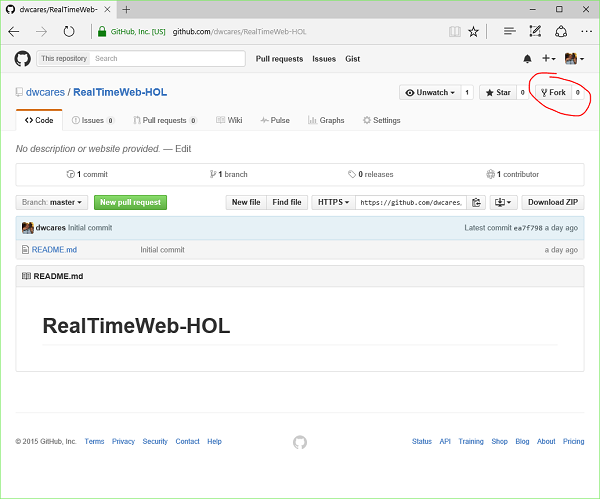
Task: Open dwcares commit author name link
Action: click(51, 228)
